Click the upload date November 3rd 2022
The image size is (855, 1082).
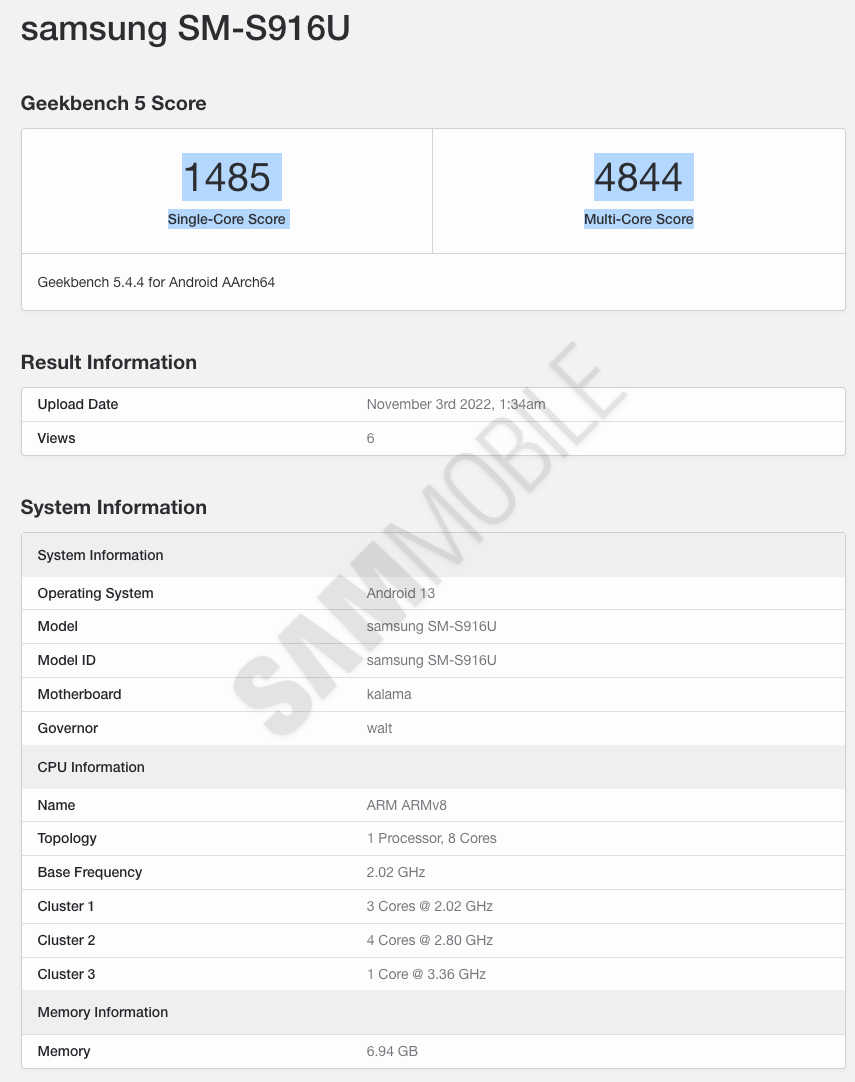pos(455,404)
